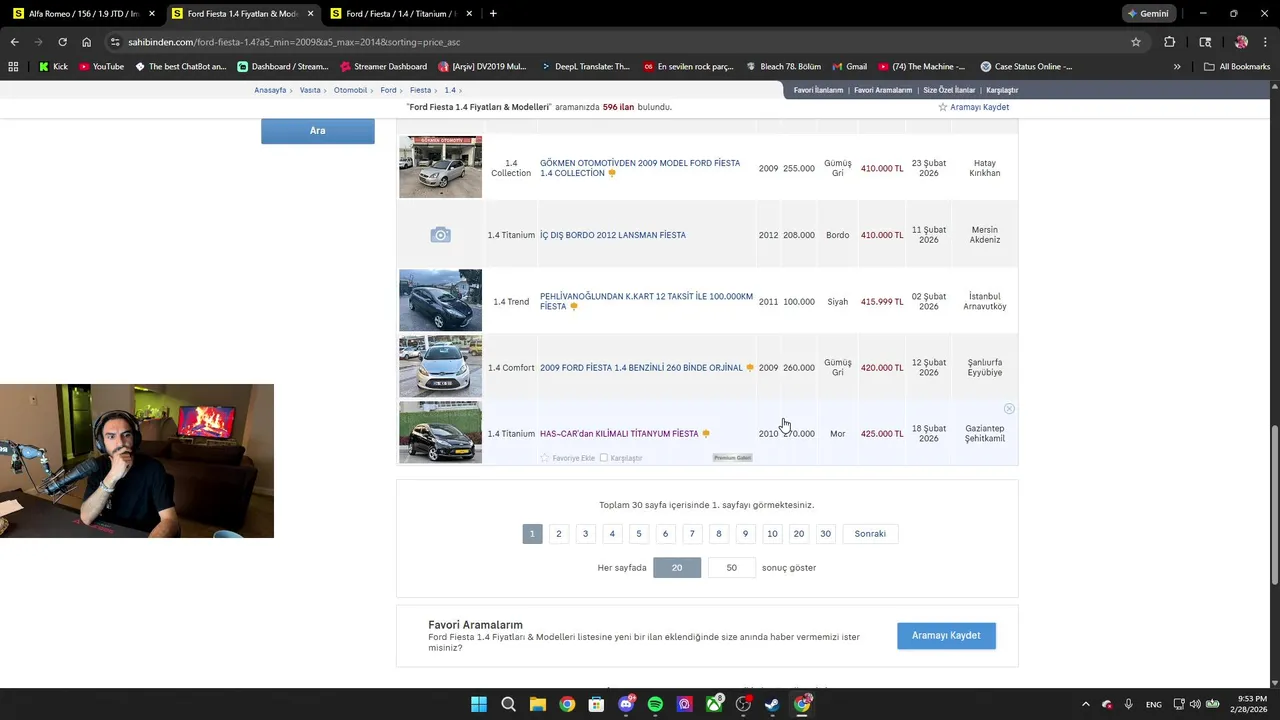1280x720 pixels.
Task: Open the Xbox app from the taskbar
Action: tap(714, 704)
